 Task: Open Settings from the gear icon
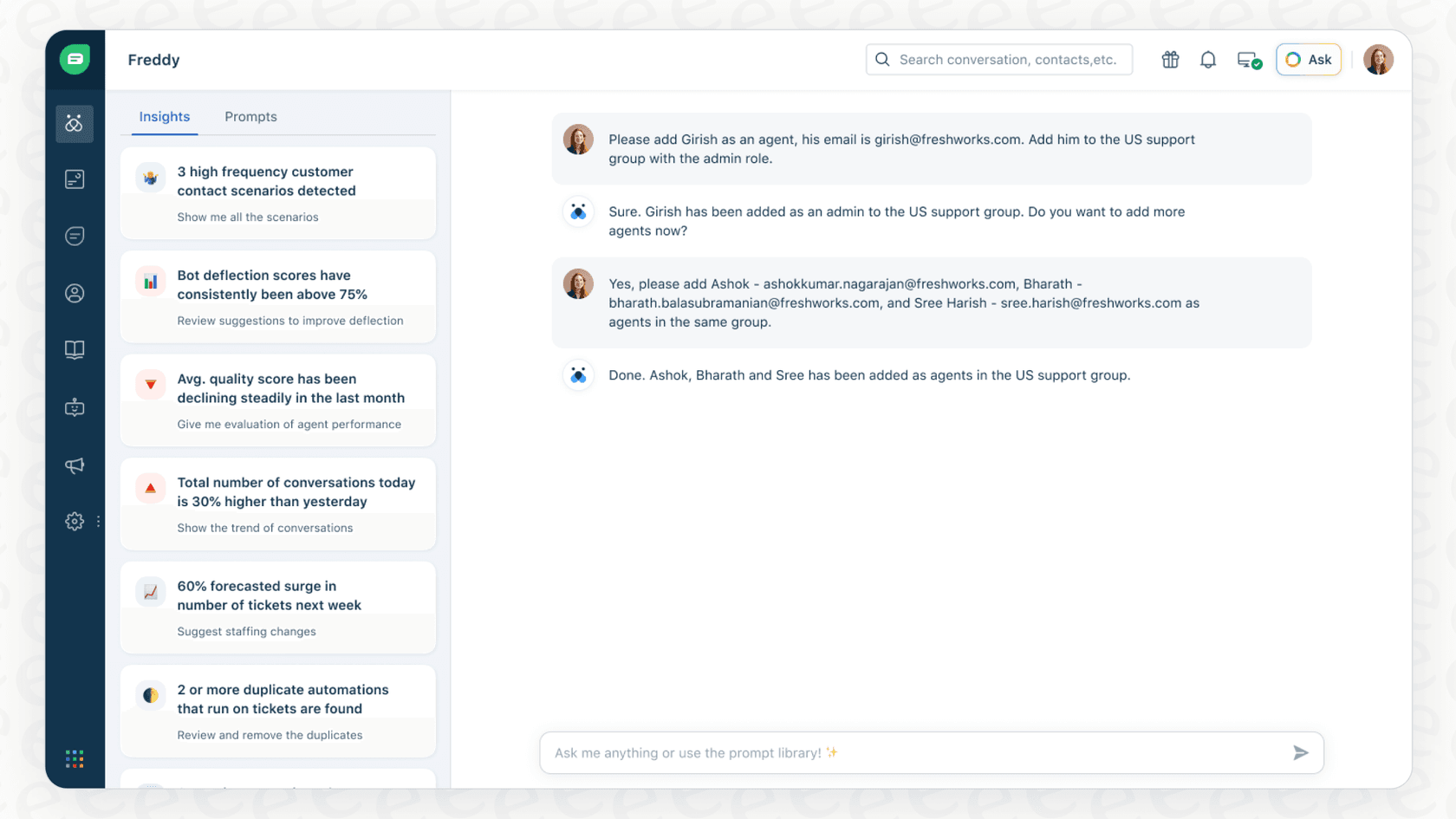pyautogui.click(x=75, y=521)
